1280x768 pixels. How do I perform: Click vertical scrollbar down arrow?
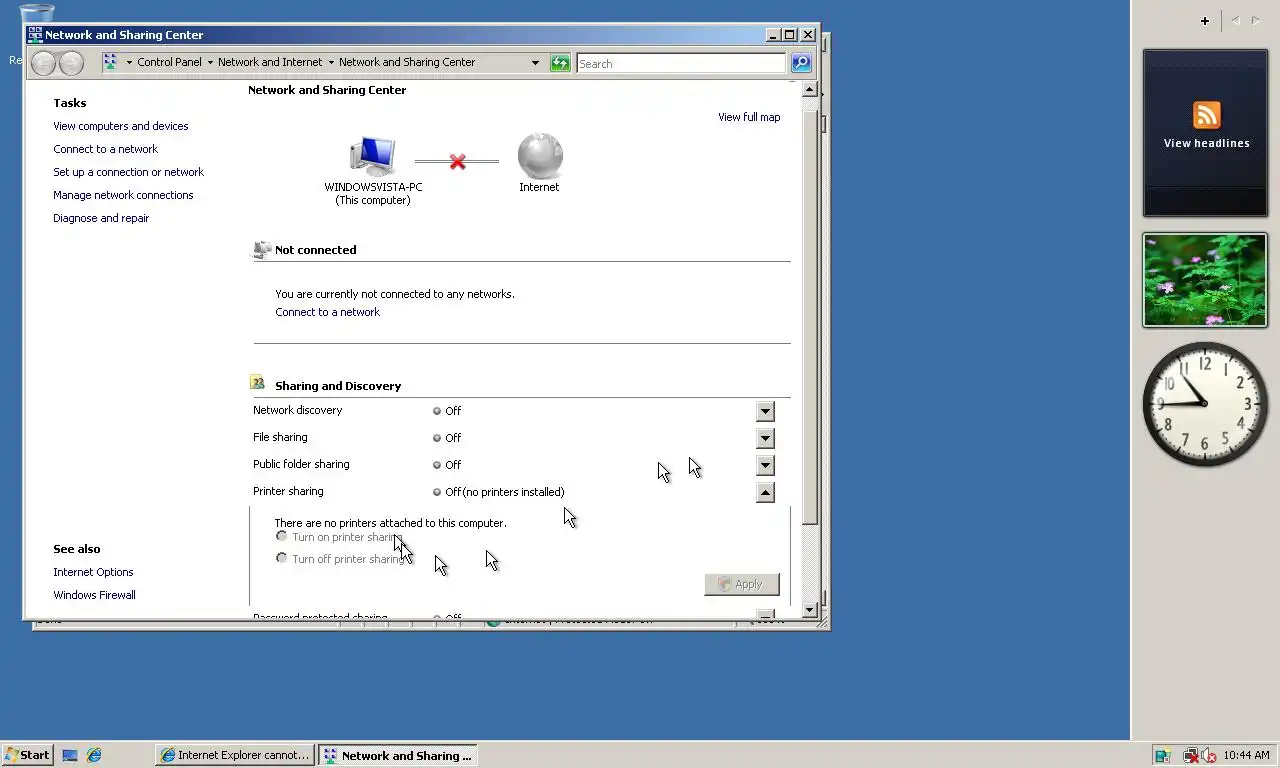[x=810, y=609]
